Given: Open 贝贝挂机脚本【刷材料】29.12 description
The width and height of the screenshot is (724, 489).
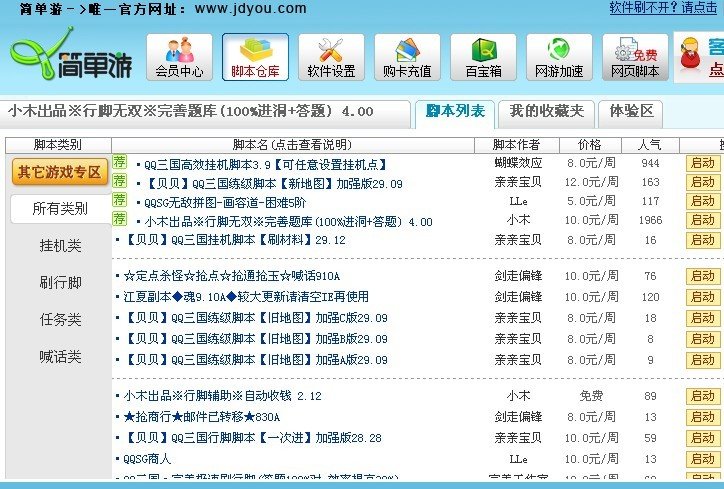Looking at the screenshot, I should [235, 240].
